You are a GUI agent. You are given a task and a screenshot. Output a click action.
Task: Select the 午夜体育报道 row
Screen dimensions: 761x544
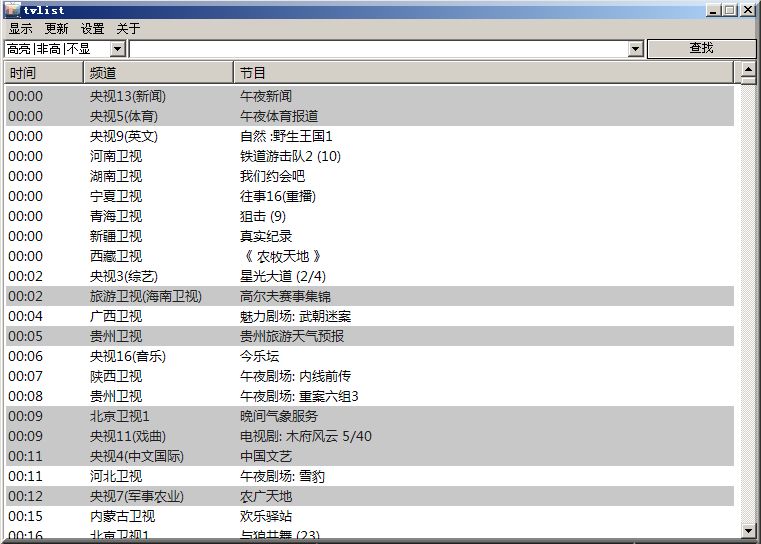click(369, 116)
